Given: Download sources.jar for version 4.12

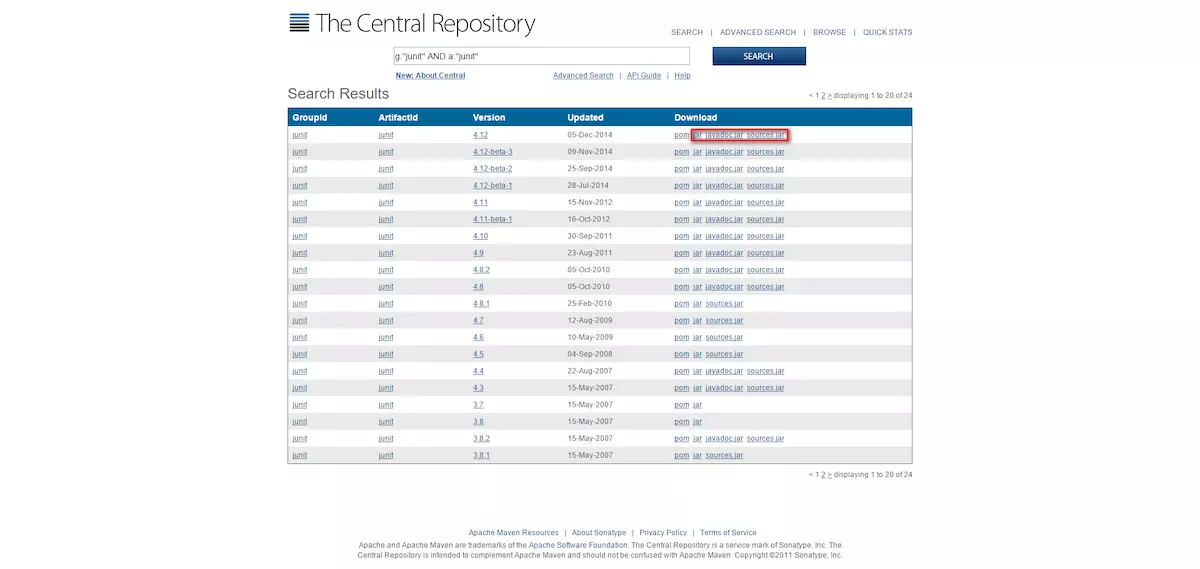Looking at the screenshot, I should [766, 135].
